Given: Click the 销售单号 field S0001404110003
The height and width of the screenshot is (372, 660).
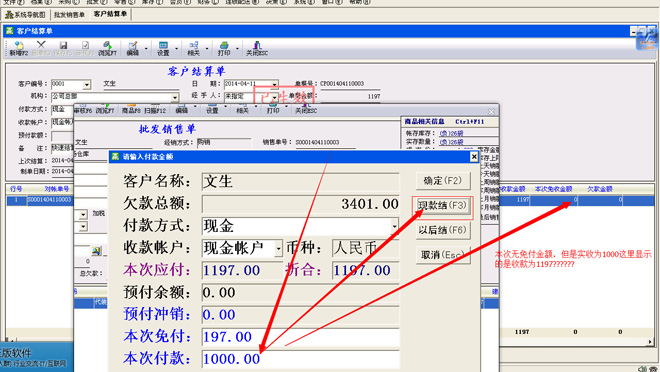Looking at the screenshot, I should pos(325,142).
